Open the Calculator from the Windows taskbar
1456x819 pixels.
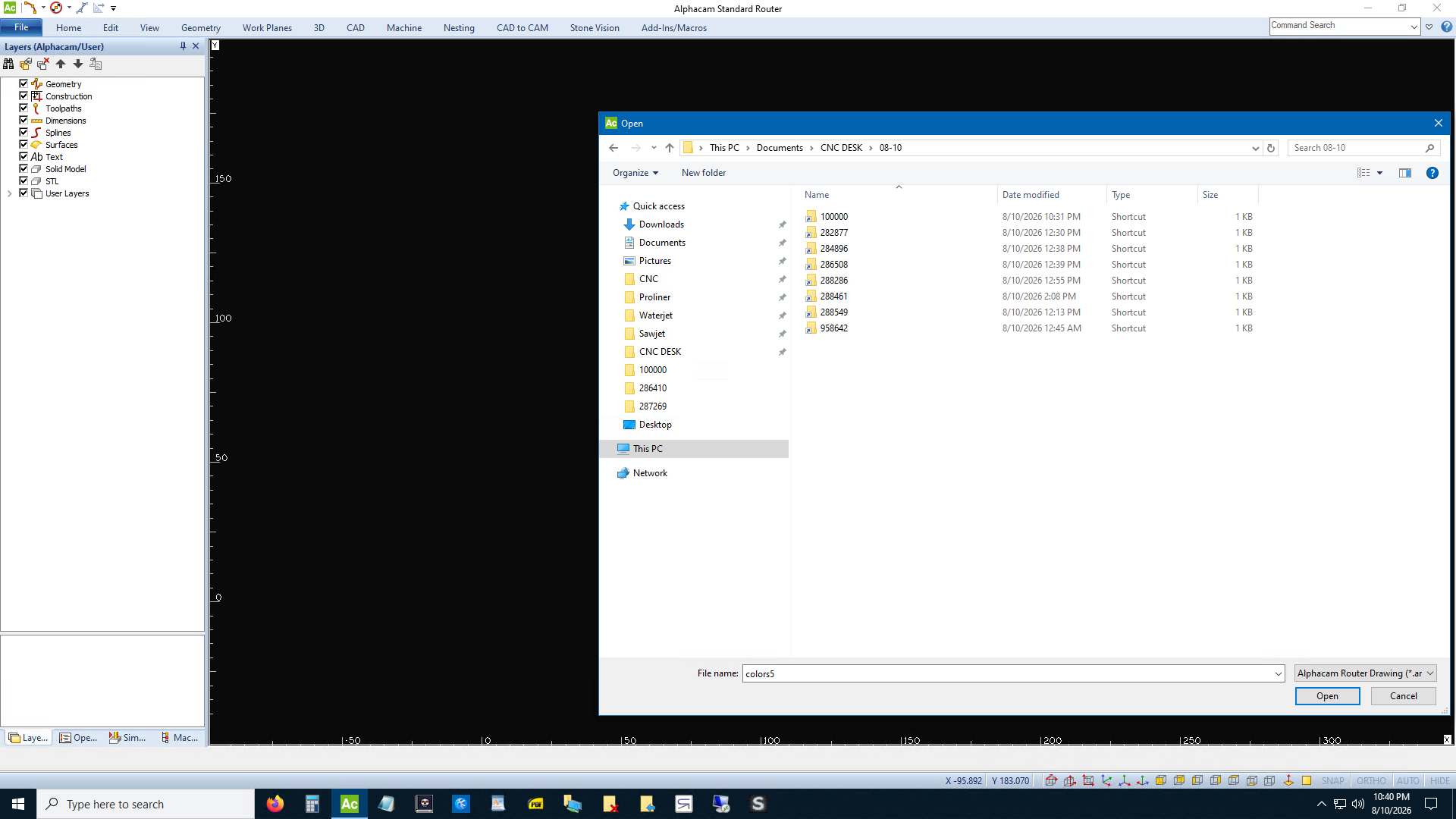click(x=312, y=804)
